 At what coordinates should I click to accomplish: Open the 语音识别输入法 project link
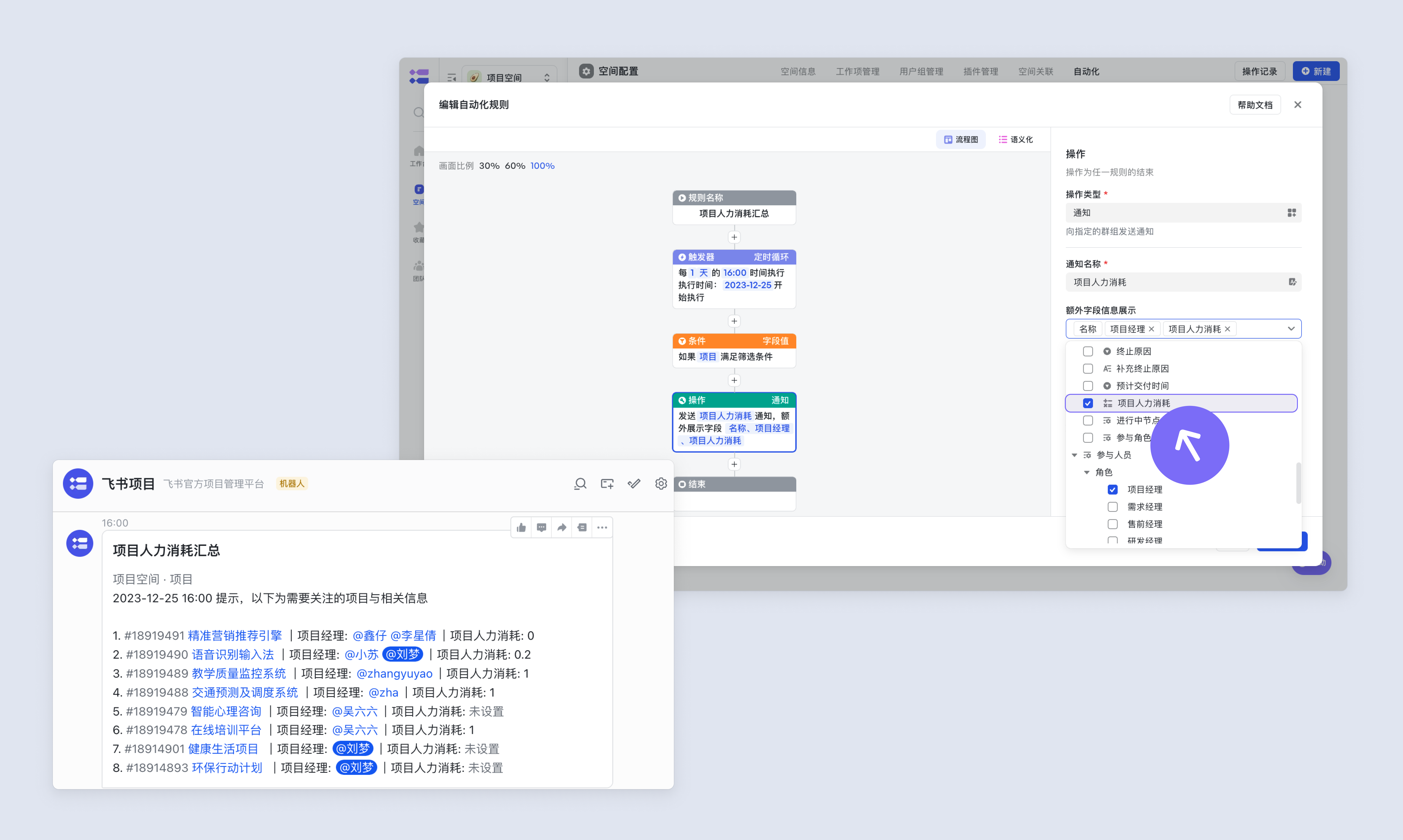coord(233,654)
